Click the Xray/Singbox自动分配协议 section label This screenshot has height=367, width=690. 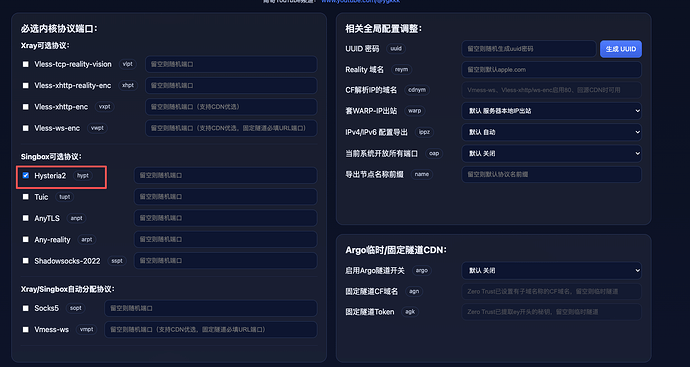coord(67,289)
